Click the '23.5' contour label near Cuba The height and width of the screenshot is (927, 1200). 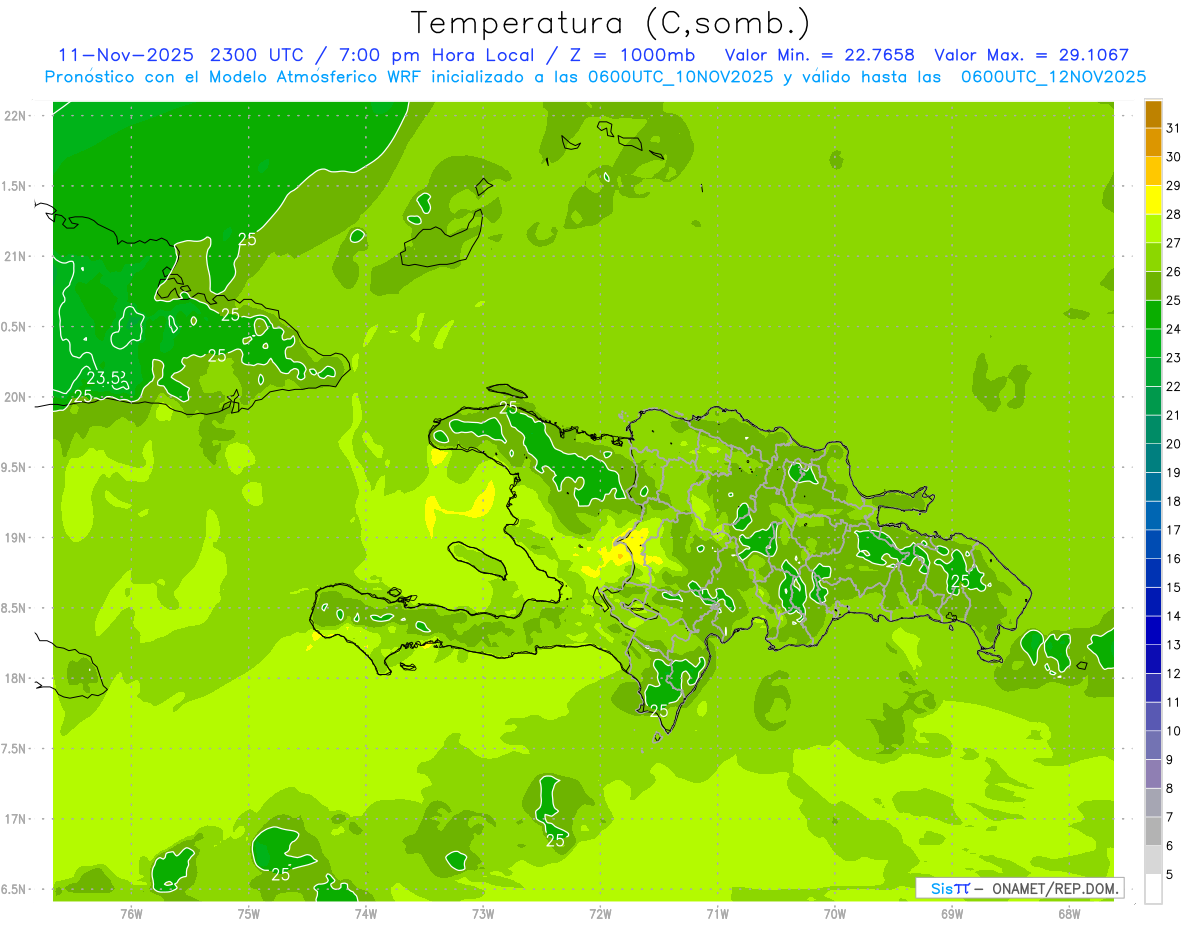[x=104, y=378]
